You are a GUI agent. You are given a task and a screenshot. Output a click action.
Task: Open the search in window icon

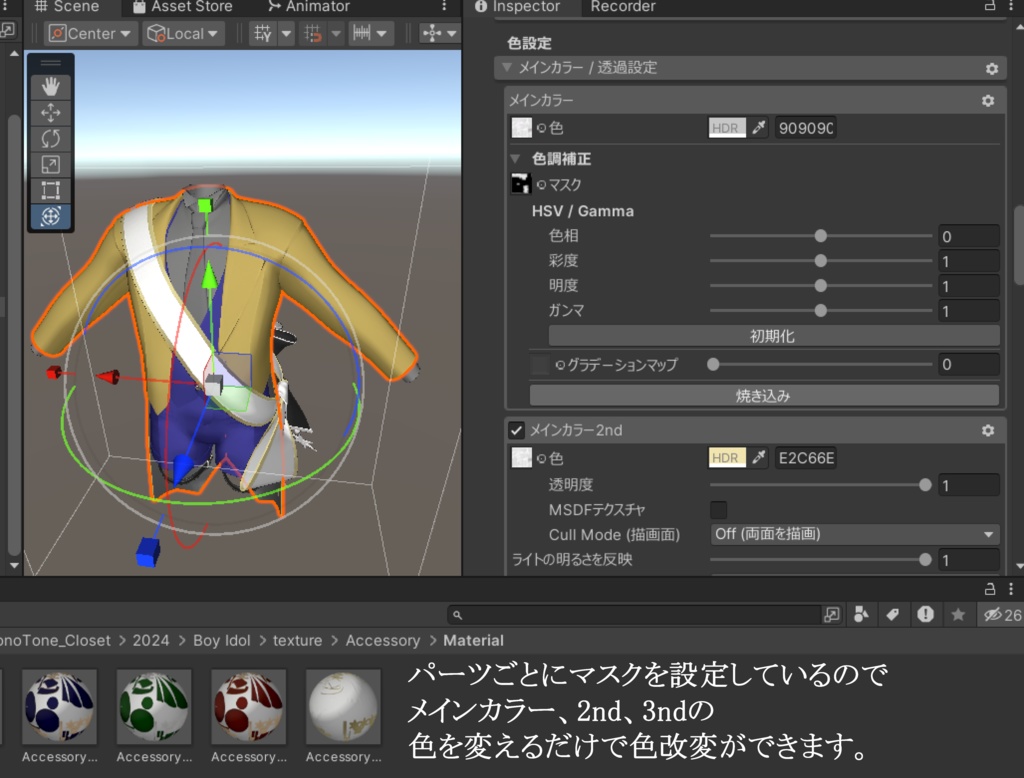click(832, 615)
